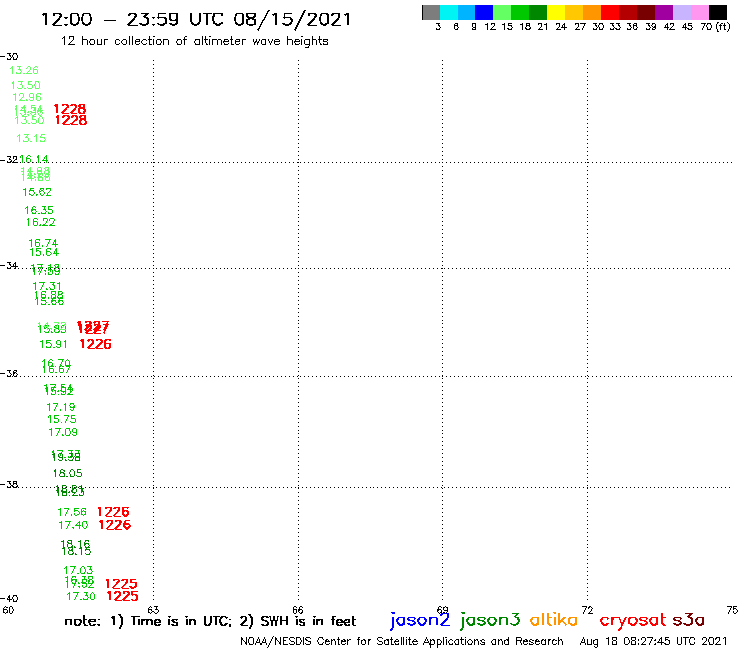Click the 'Aug 18 08:27:45 UTC 2021' timestamp
Viewport: 740px width, 650px height.
[653, 641]
